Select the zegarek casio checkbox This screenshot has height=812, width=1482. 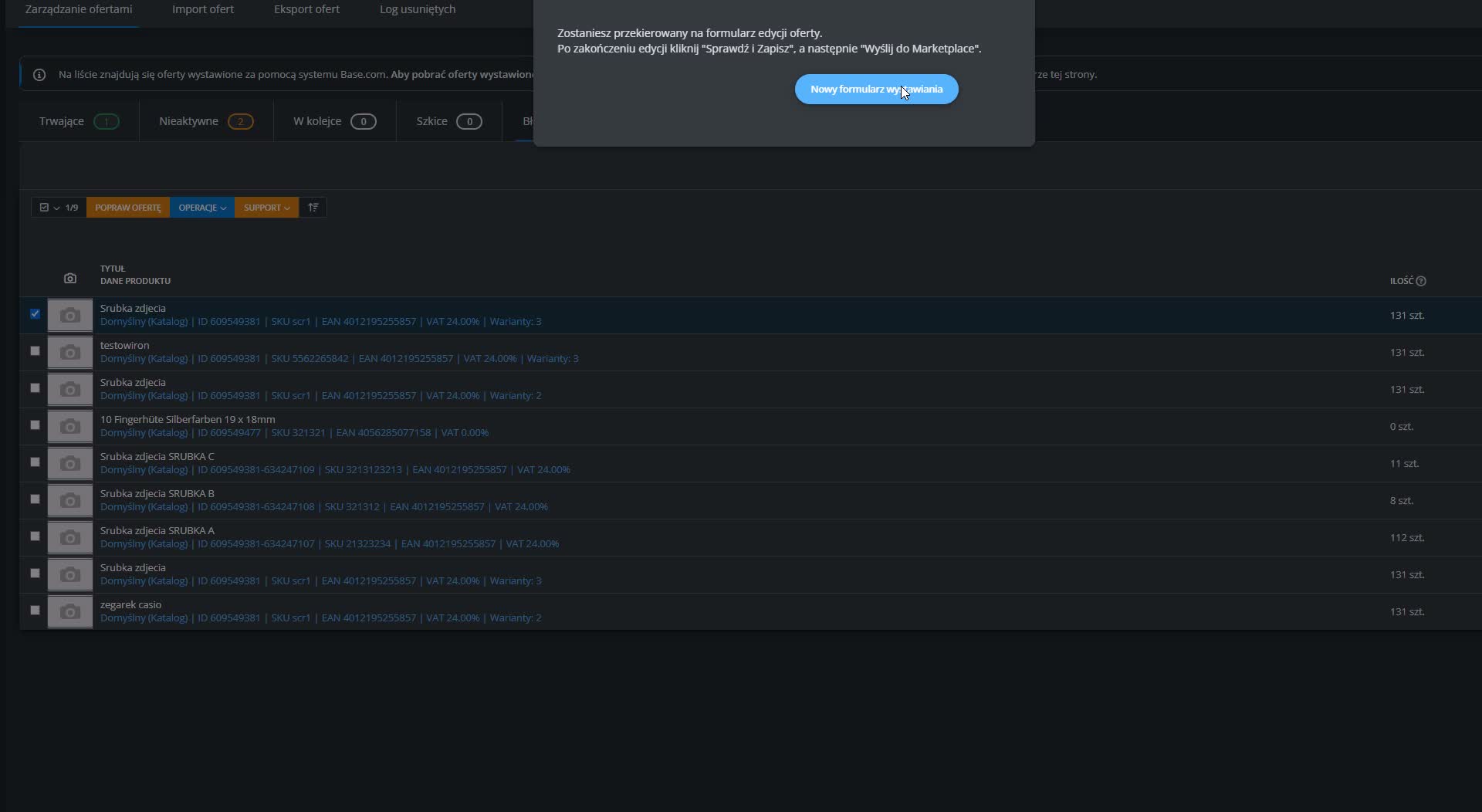pos(35,610)
